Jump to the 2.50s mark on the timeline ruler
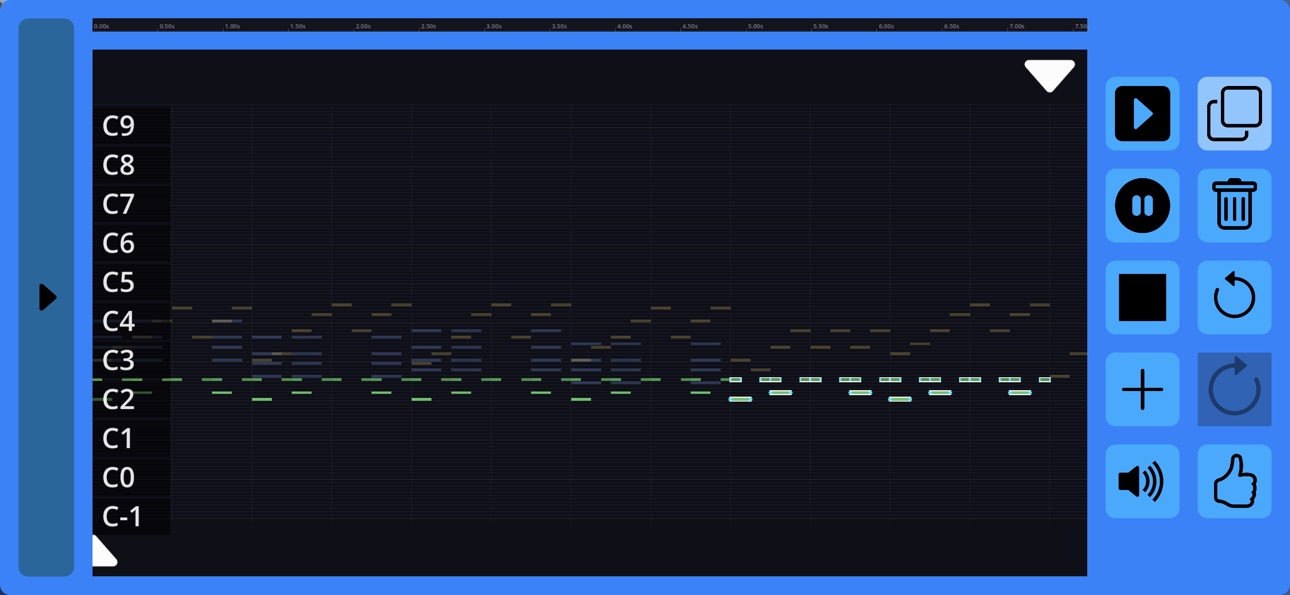1290x595 pixels. pos(428,26)
